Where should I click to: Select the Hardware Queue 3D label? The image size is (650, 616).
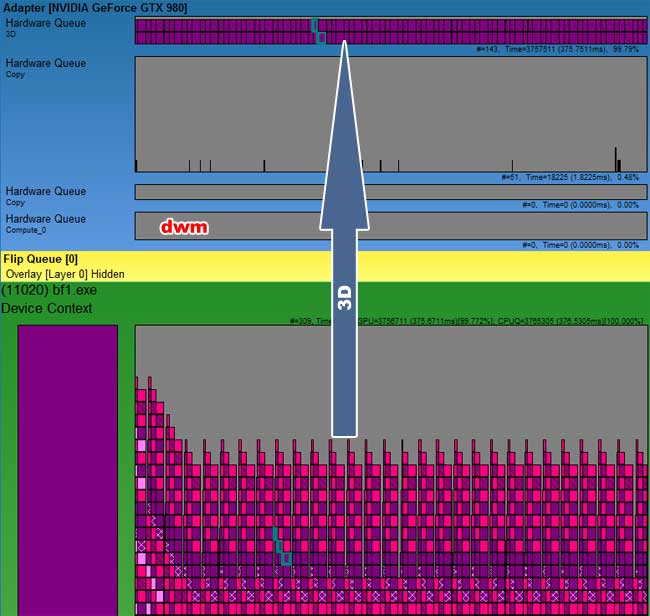point(45,27)
